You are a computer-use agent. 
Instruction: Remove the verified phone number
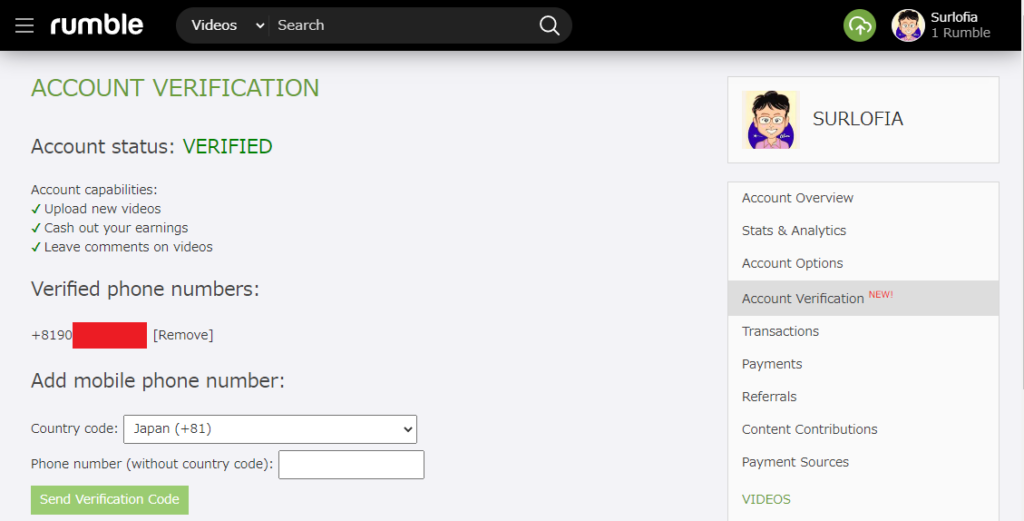tap(183, 335)
